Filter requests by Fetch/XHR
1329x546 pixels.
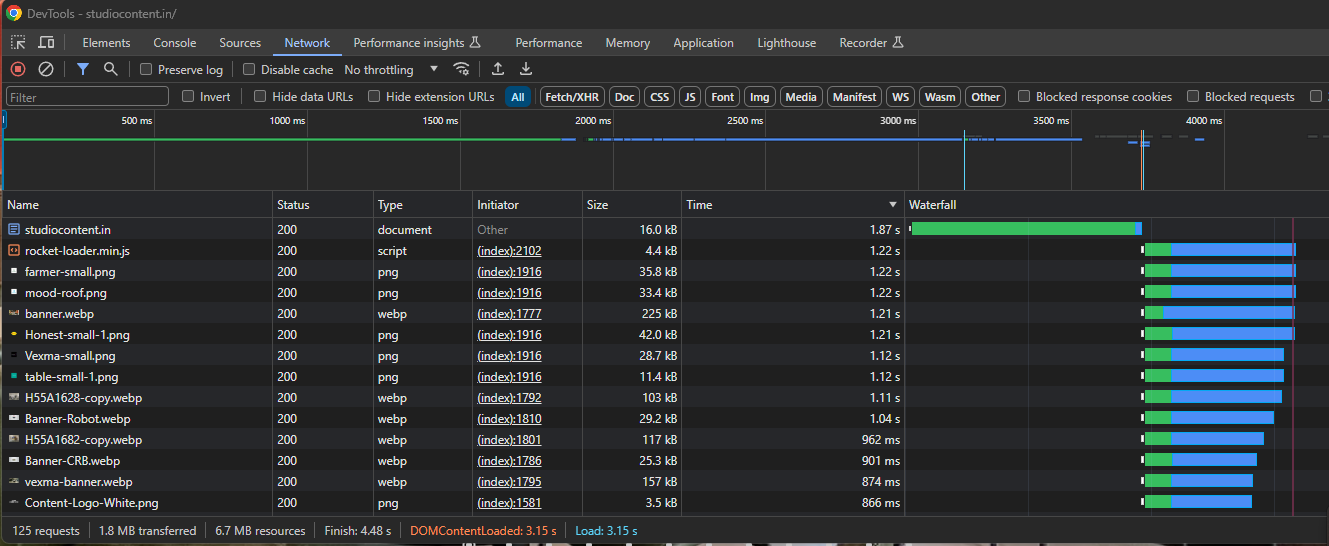[x=572, y=97]
